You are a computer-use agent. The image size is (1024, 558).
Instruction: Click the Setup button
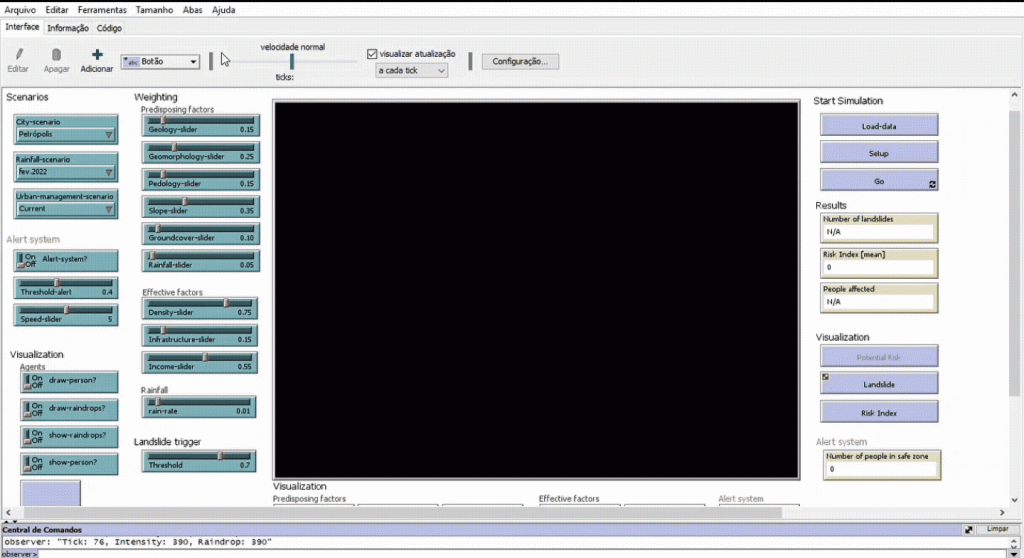(879, 153)
